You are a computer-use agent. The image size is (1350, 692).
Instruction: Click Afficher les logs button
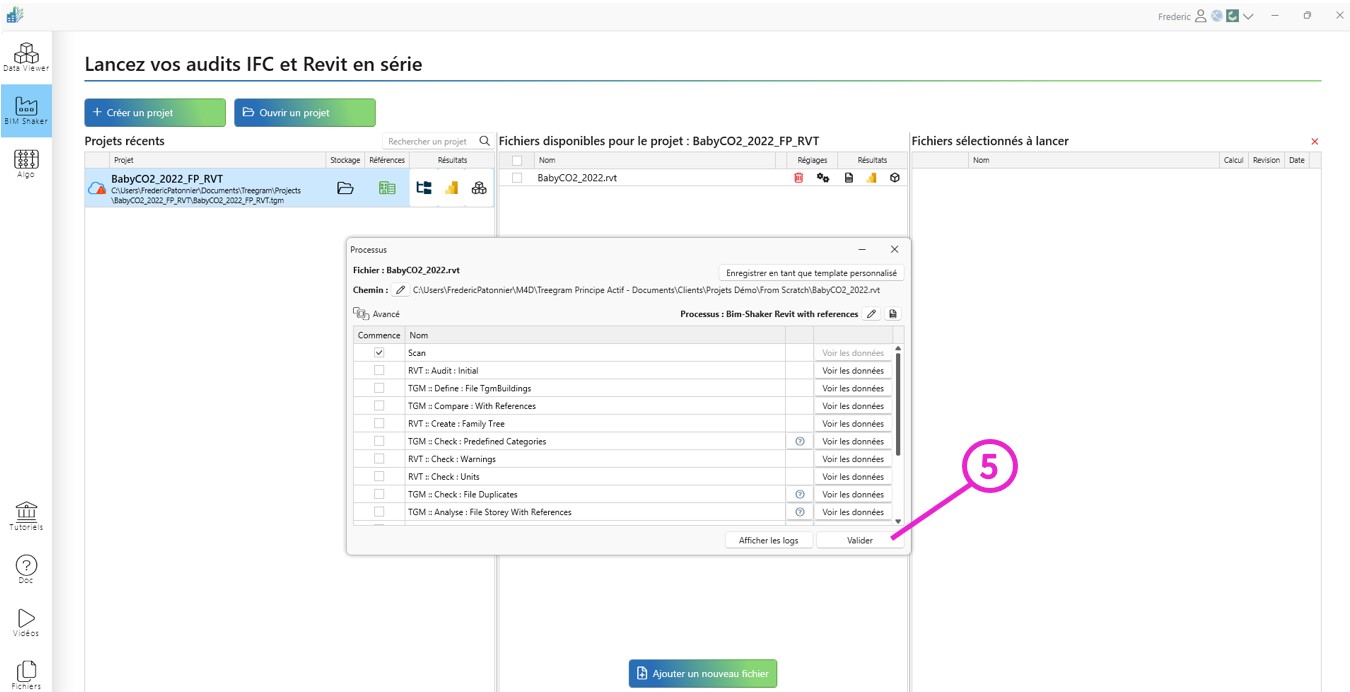(x=768, y=540)
